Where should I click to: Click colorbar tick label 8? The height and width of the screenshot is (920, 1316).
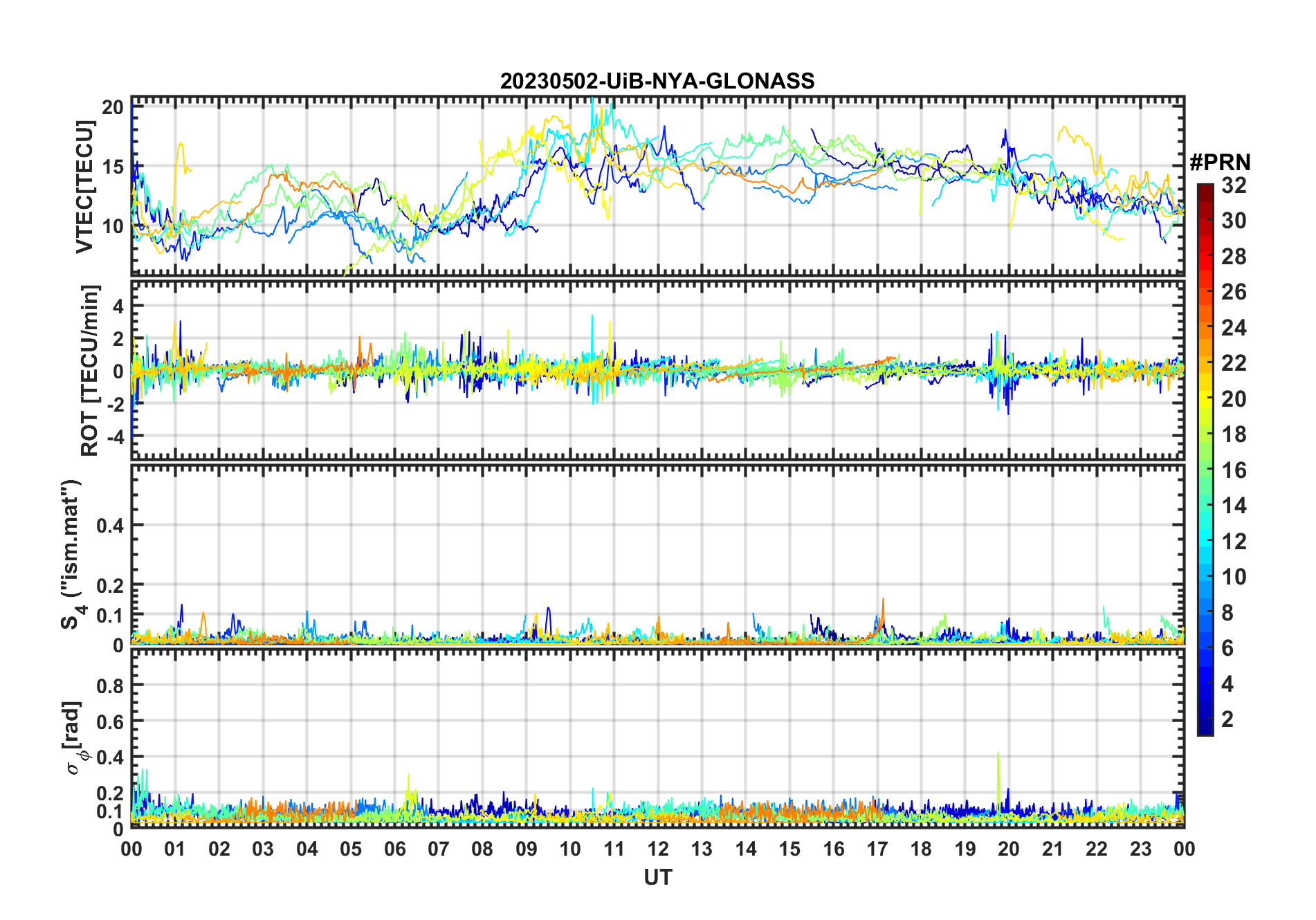1227,613
